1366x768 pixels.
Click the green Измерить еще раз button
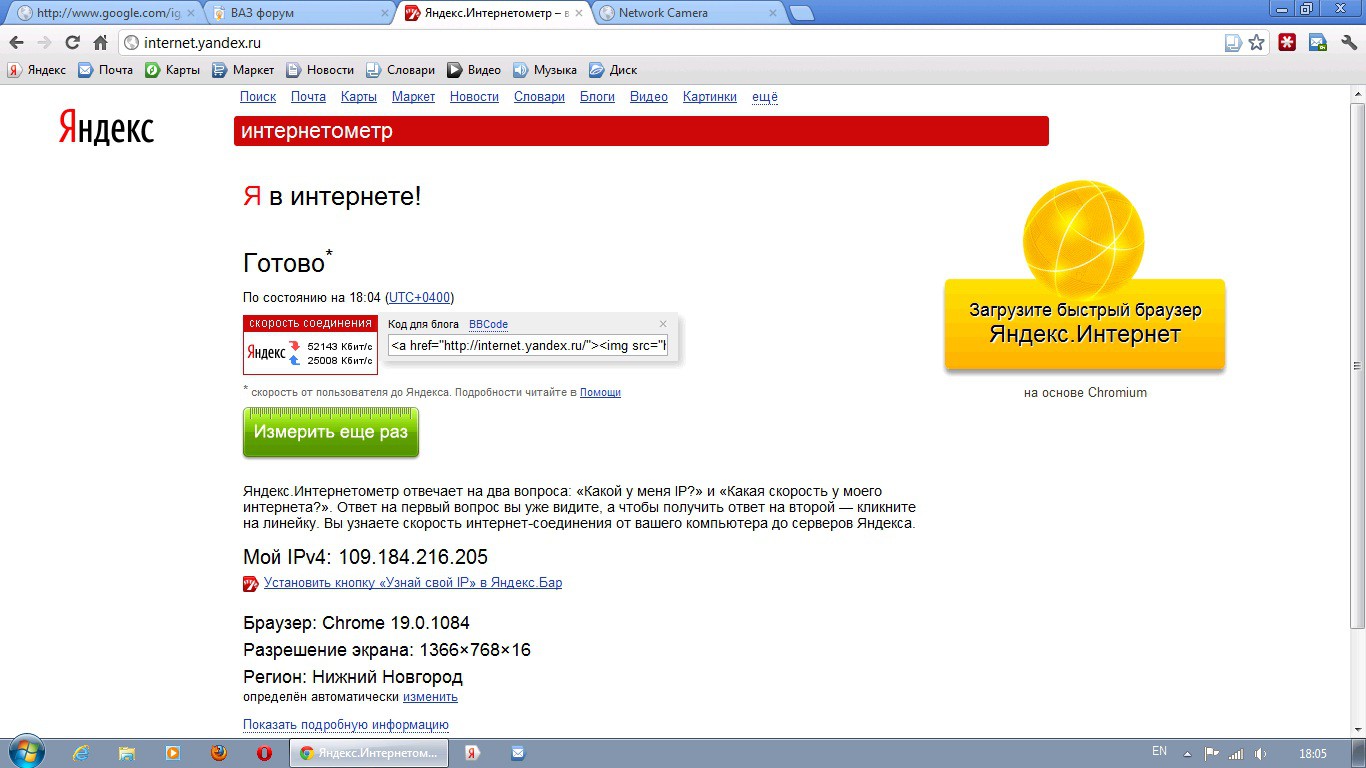(331, 432)
